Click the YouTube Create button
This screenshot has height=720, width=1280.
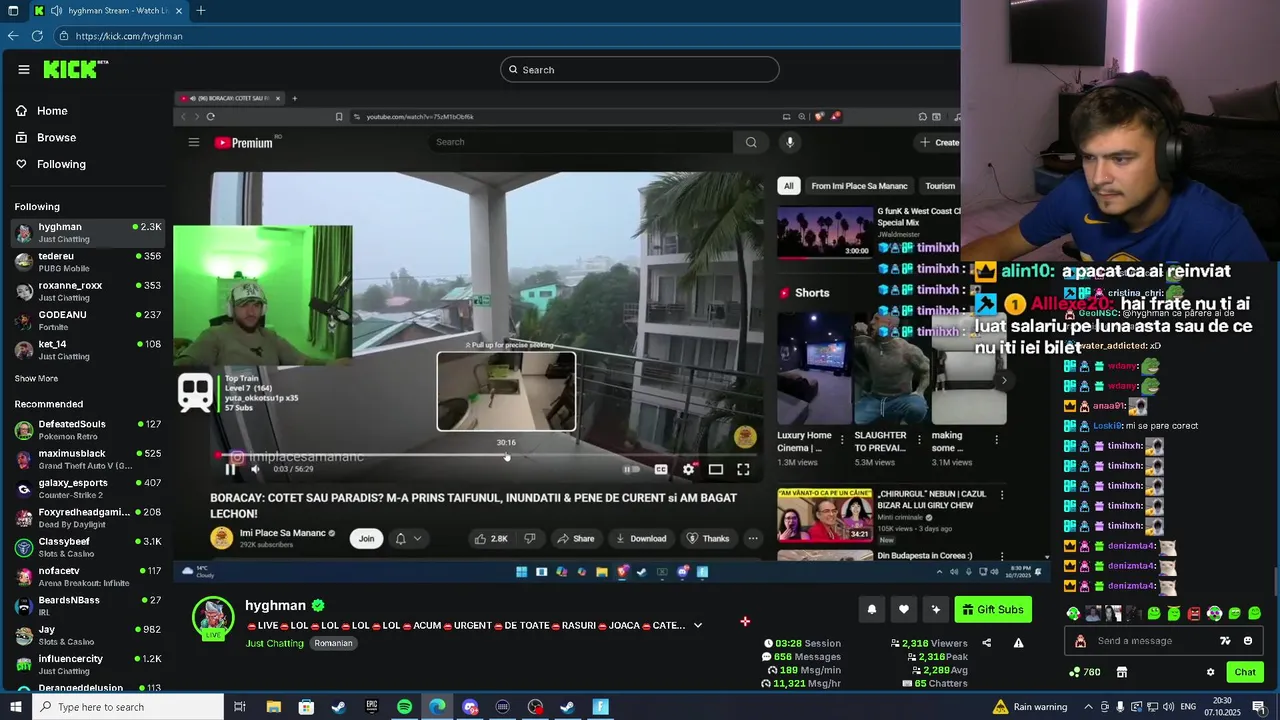tap(939, 142)
